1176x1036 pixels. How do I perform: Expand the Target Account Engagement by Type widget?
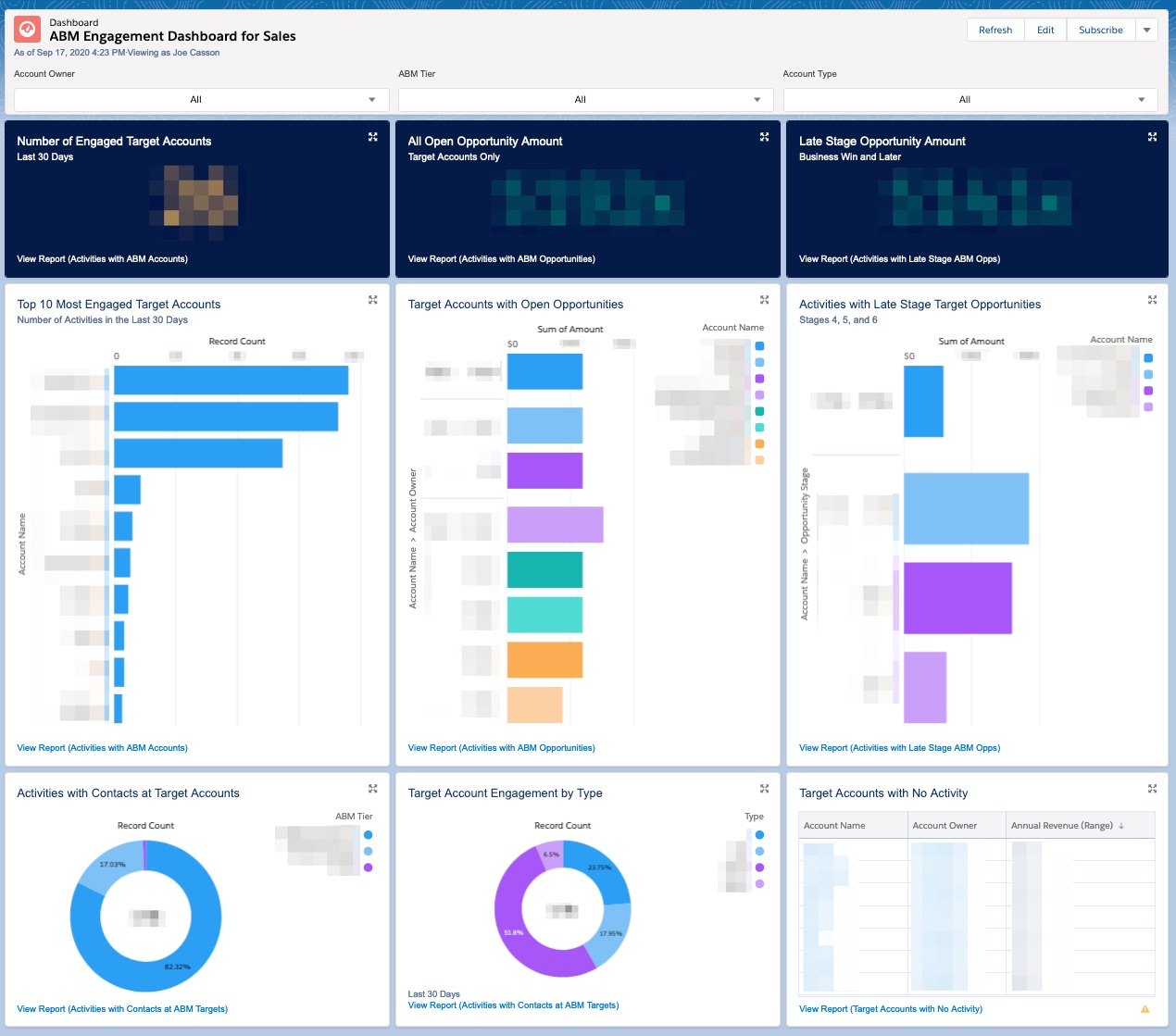click(764, 788)
